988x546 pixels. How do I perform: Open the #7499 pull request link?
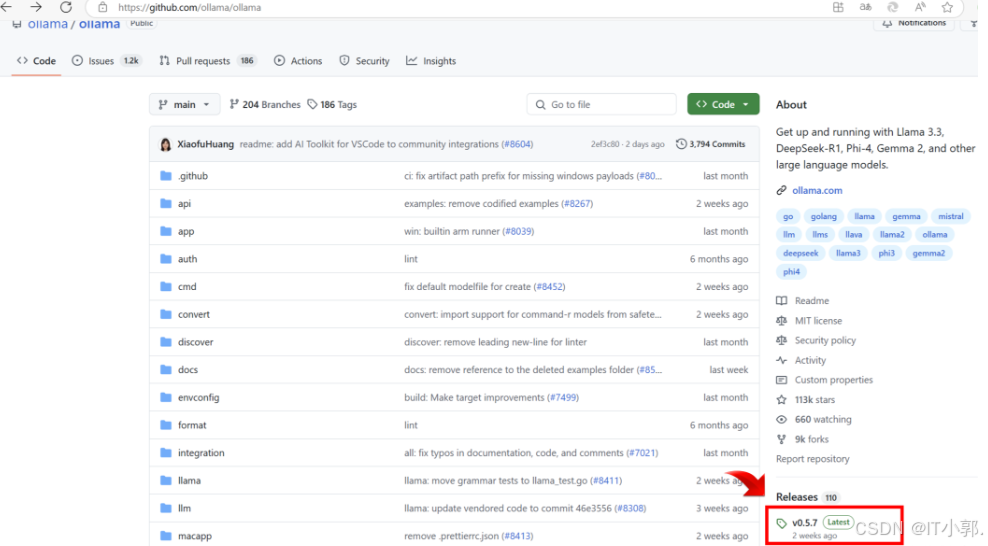563,397
